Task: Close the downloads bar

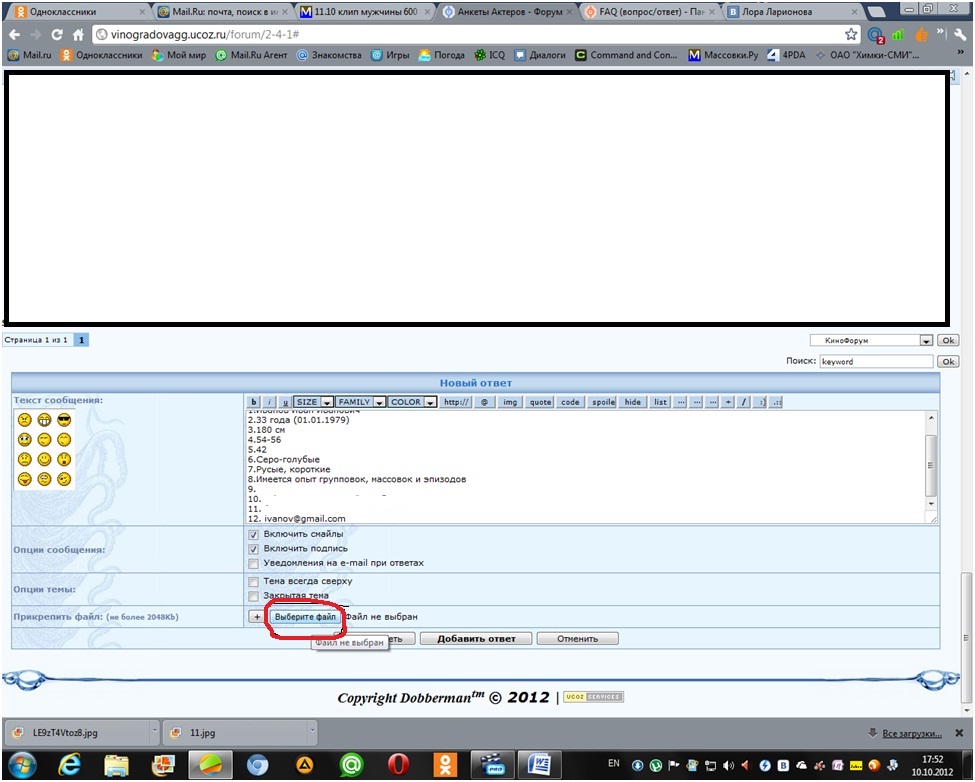Action: (x=959, y=733)
